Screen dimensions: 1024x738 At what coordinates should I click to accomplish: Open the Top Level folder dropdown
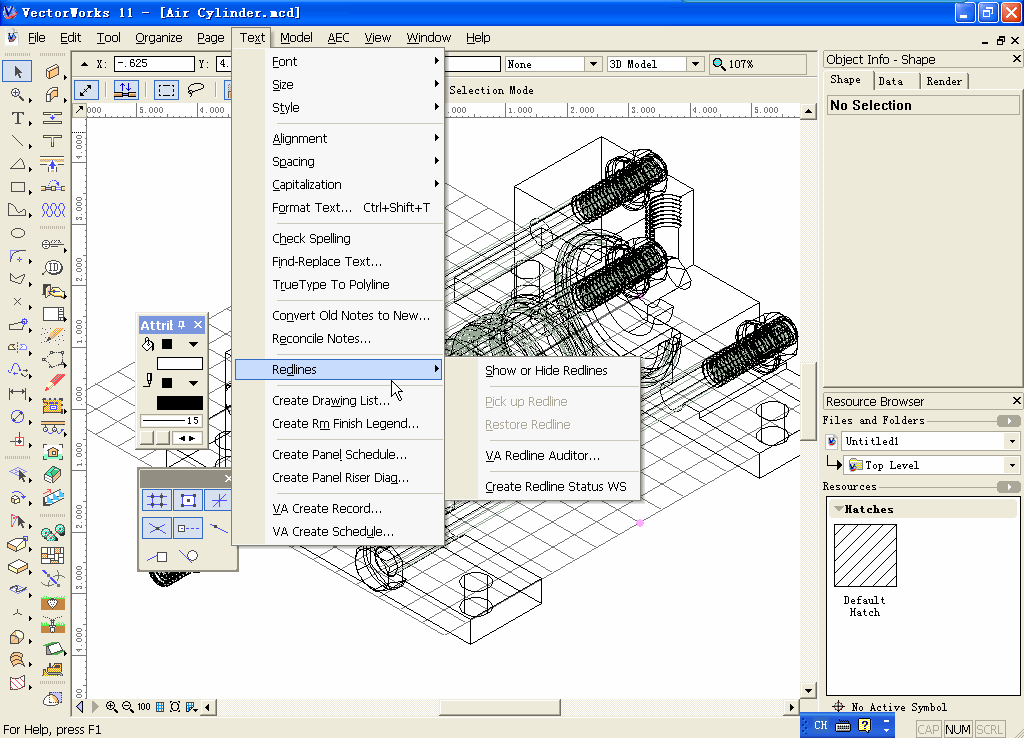pyautogui.click(x=1012, y=465)
